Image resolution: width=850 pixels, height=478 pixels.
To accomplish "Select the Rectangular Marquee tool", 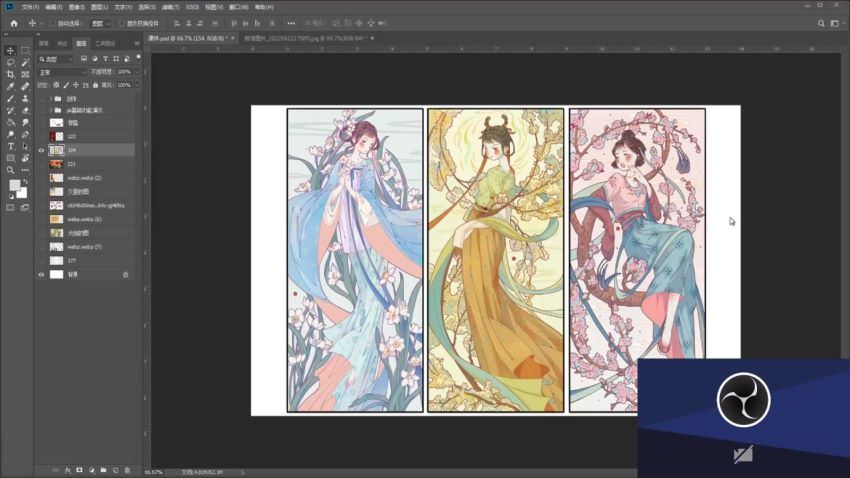I will point(25,50).
